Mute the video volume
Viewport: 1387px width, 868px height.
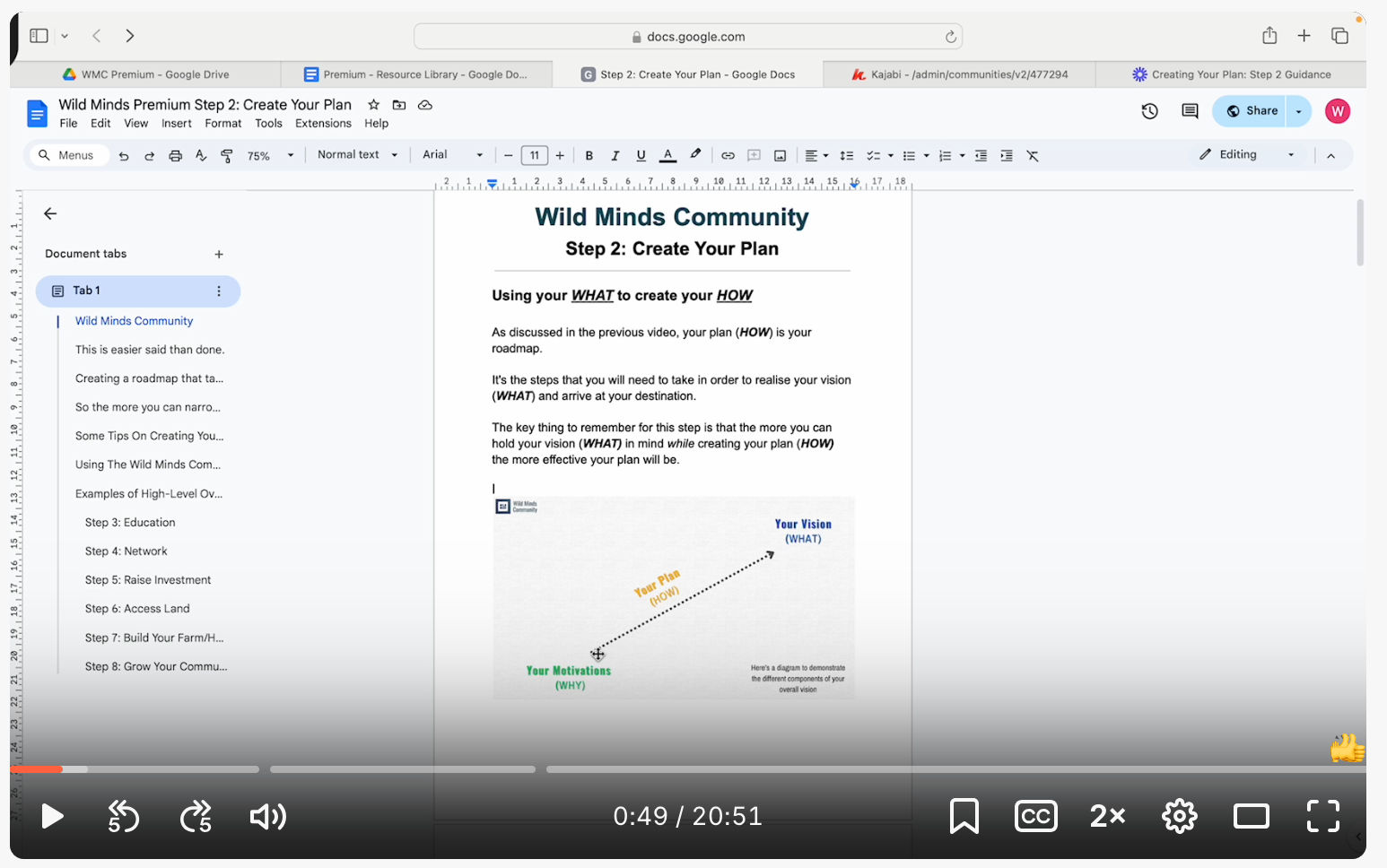tap(268, 816)
